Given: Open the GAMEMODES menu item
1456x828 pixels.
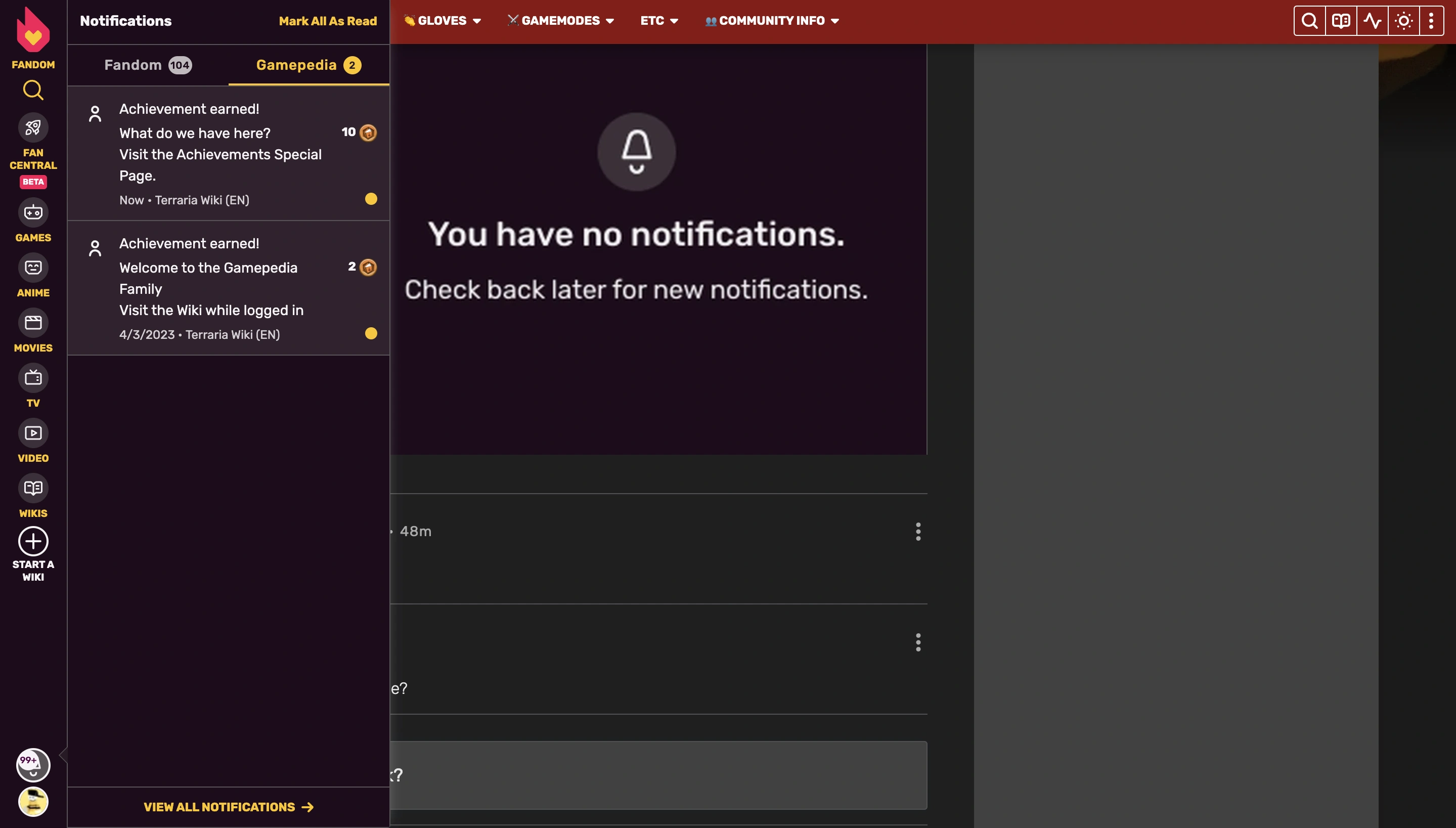Looking at the screenshot, I should pyautogui.click(x=560, y=20).
